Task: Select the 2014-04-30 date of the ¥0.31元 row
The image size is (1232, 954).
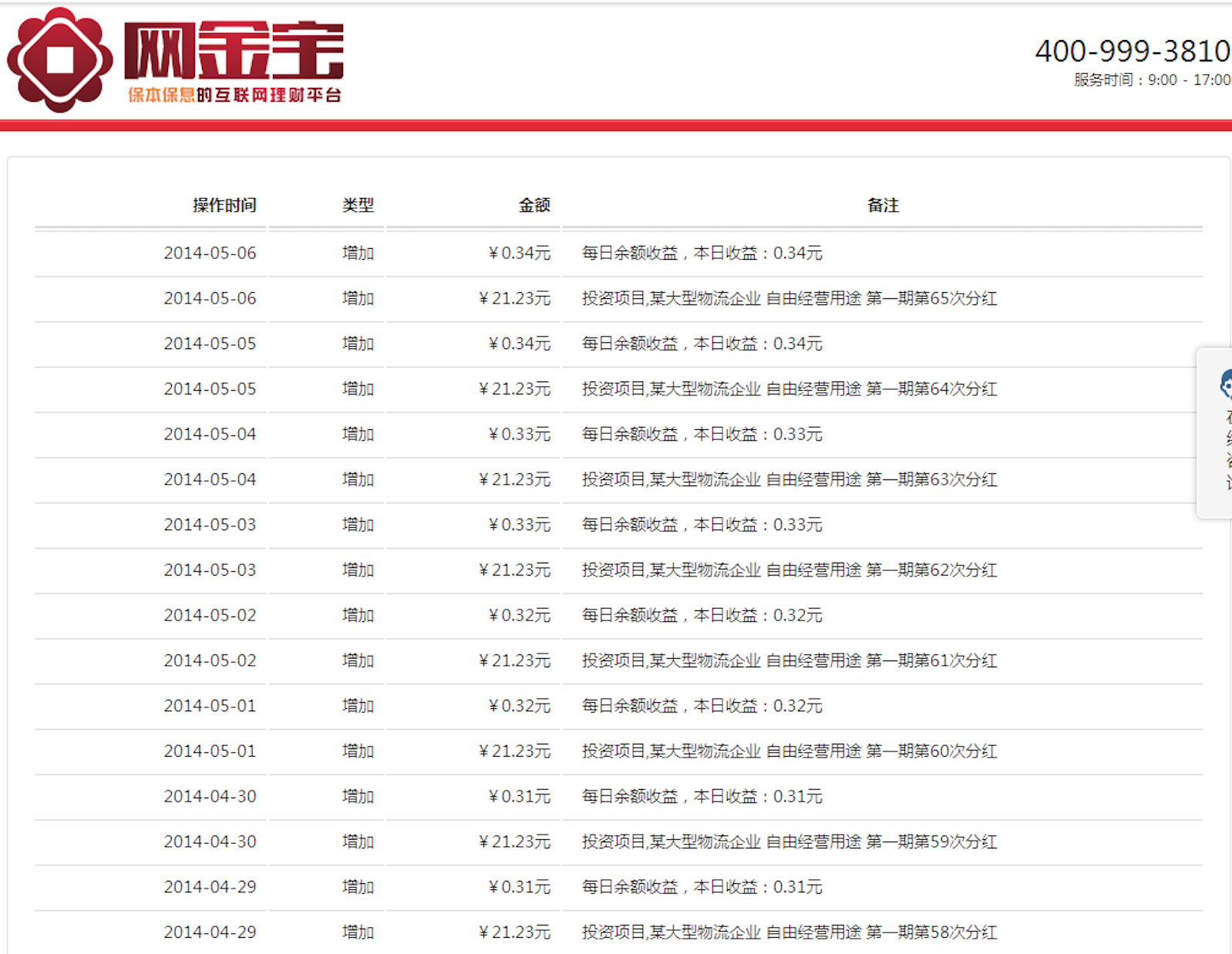Action: [x=210, y=797]
